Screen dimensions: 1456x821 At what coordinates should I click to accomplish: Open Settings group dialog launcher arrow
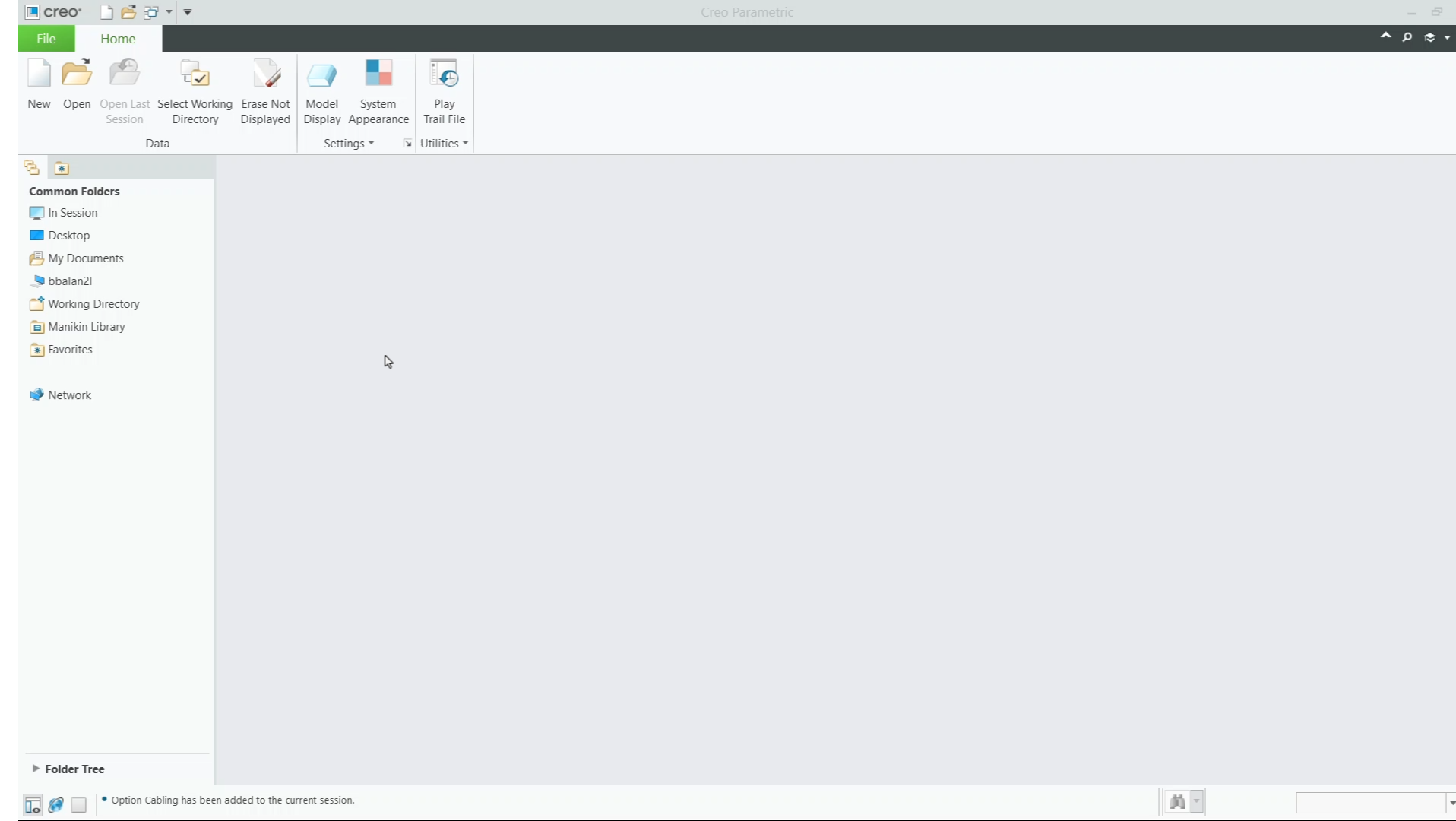pyautogui.click(x=407, y=143)
